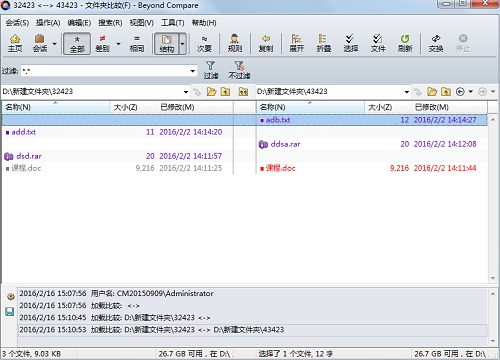Screen dimensions: 500x360
Task: Open the 视图(V) menu
Action: (x=141, y=23)
